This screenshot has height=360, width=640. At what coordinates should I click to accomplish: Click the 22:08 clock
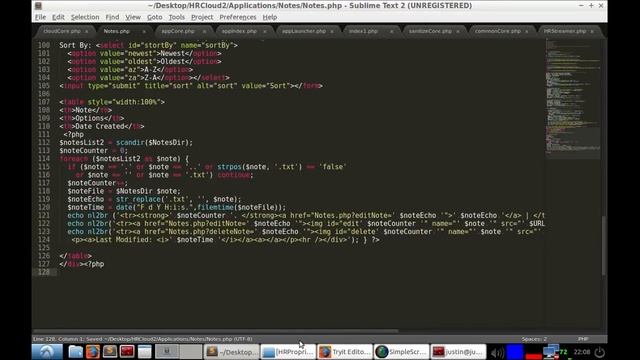click(582, 352)
